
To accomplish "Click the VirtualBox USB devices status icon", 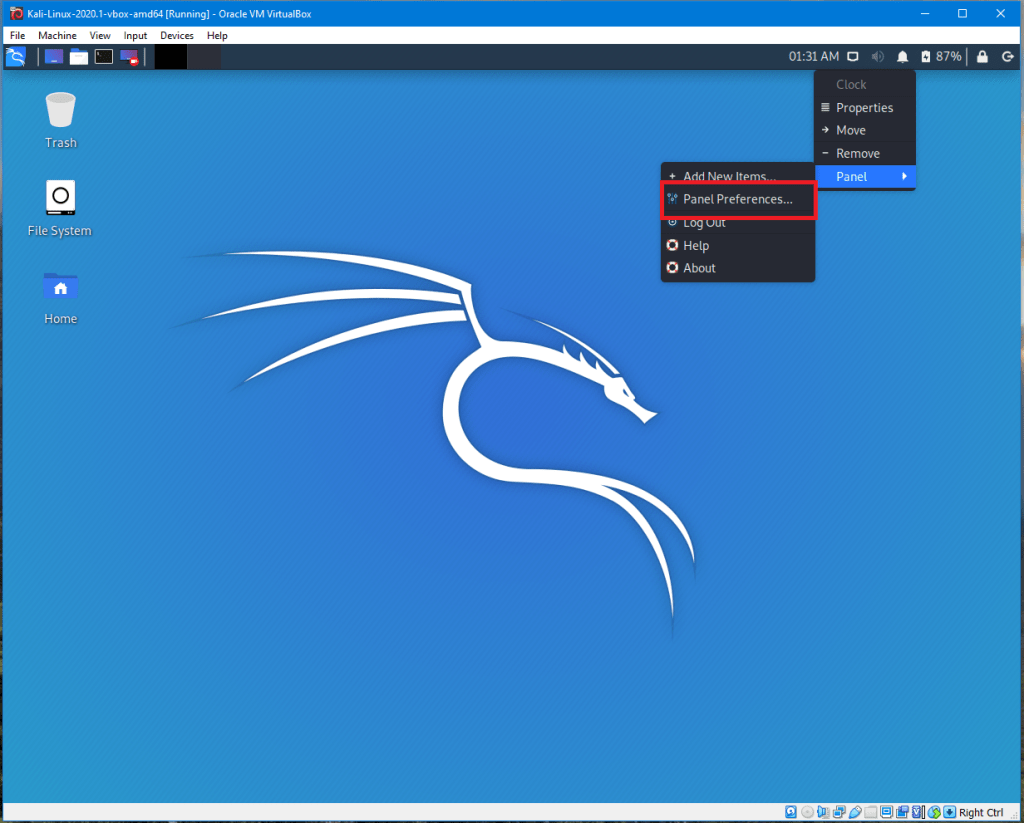I will [x=855, y=812].
